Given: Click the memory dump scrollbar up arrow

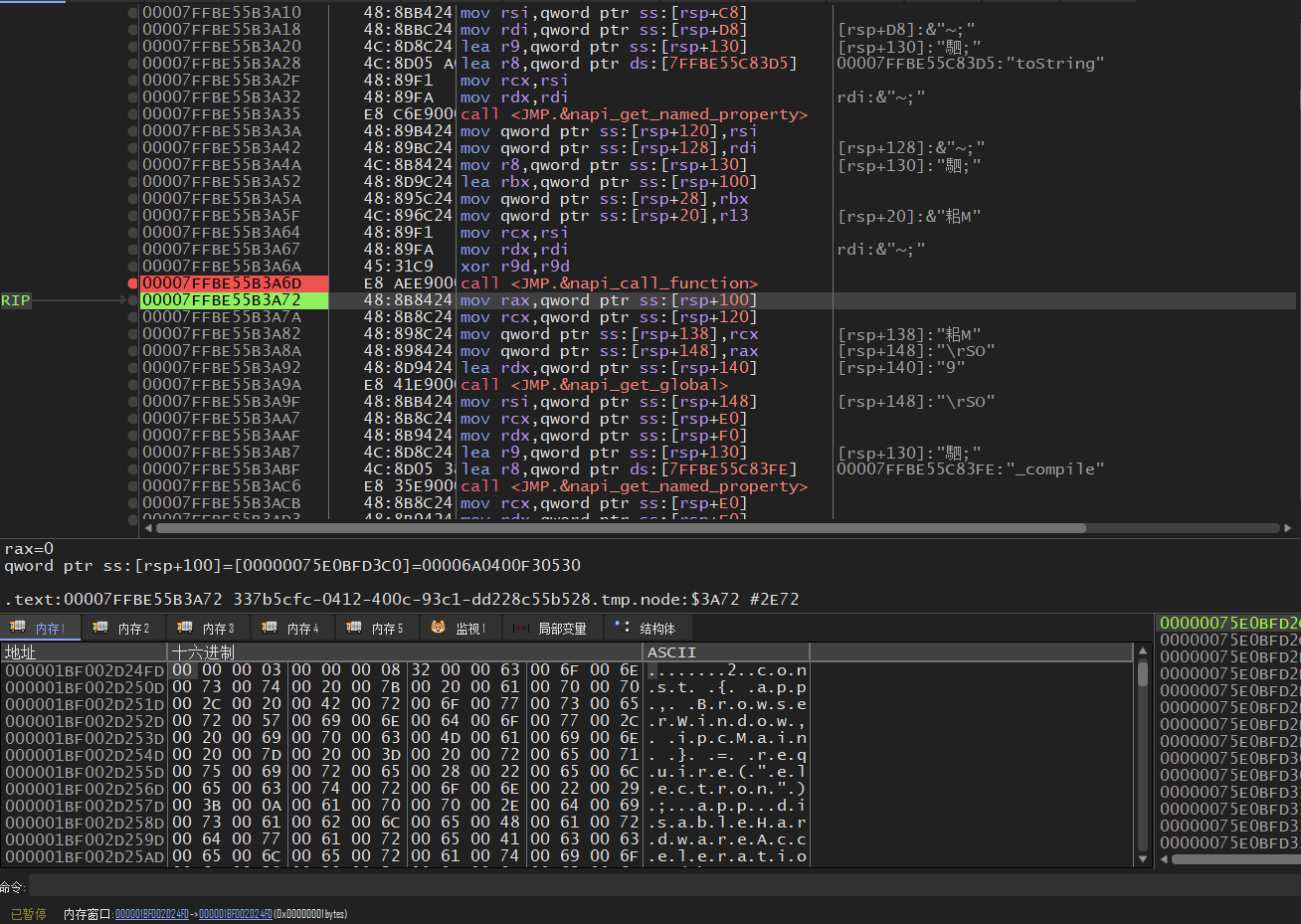Looking at the screenshot, I should point(1143,652).
